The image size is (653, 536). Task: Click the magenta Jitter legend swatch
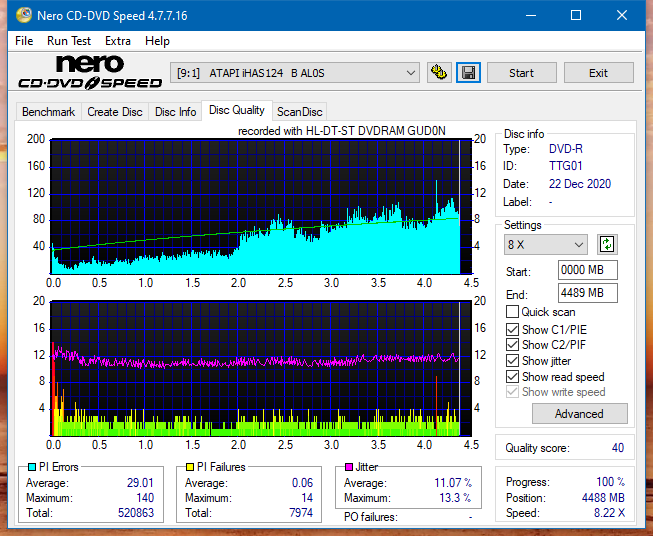pos(349,467)
